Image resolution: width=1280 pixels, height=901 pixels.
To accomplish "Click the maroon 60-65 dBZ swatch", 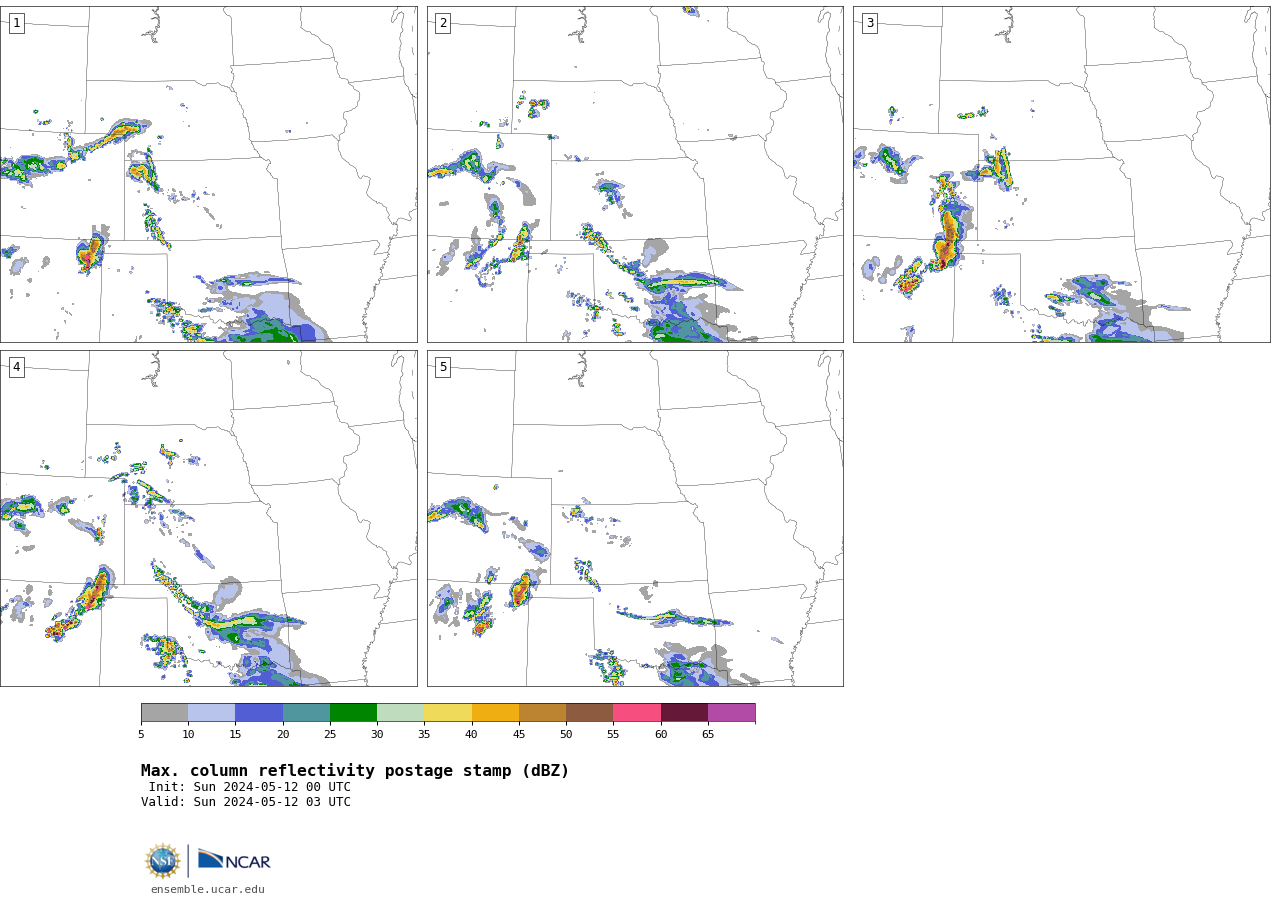I will pyautogui.click(x=684, y=712).
